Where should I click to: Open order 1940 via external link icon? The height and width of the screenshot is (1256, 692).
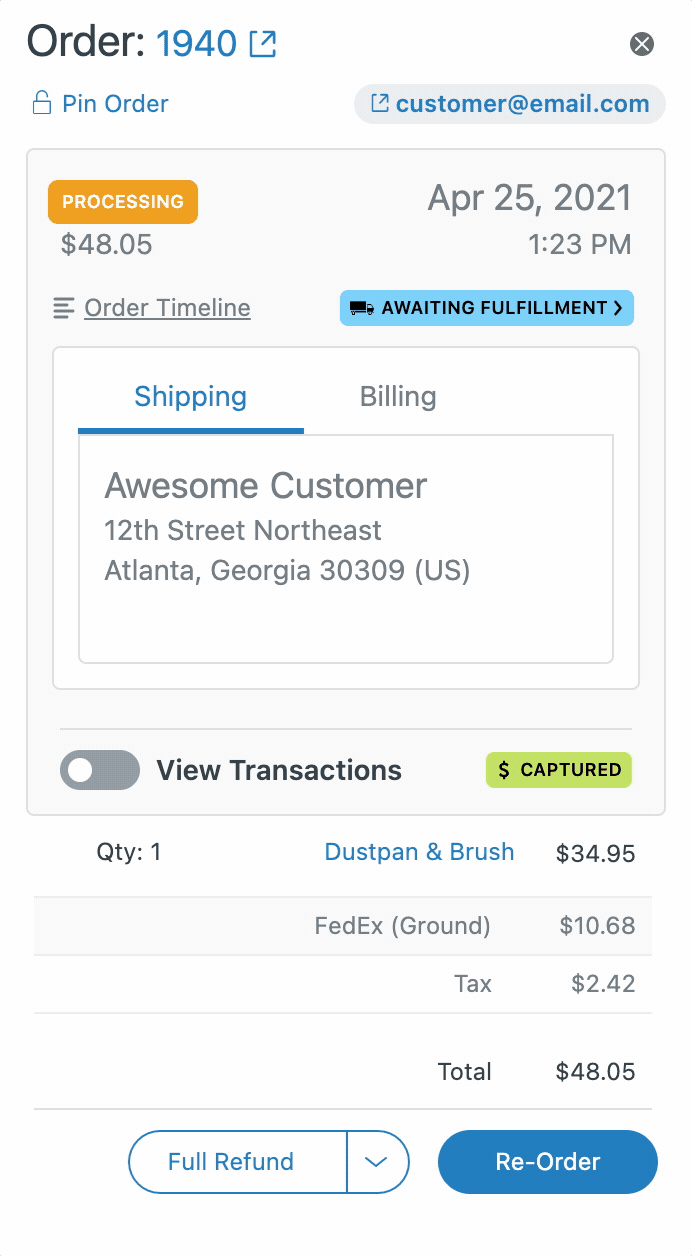click(x=262, y=44)
